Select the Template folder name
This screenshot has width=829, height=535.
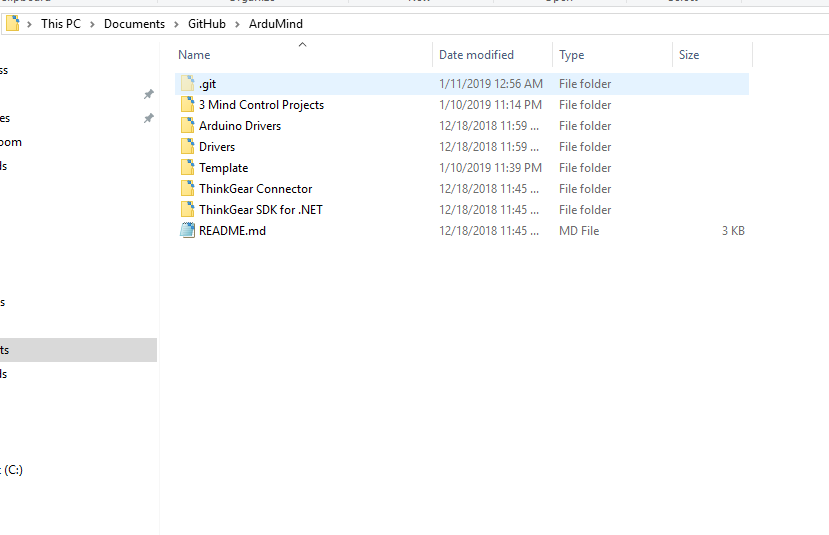[x=224, y=168]
